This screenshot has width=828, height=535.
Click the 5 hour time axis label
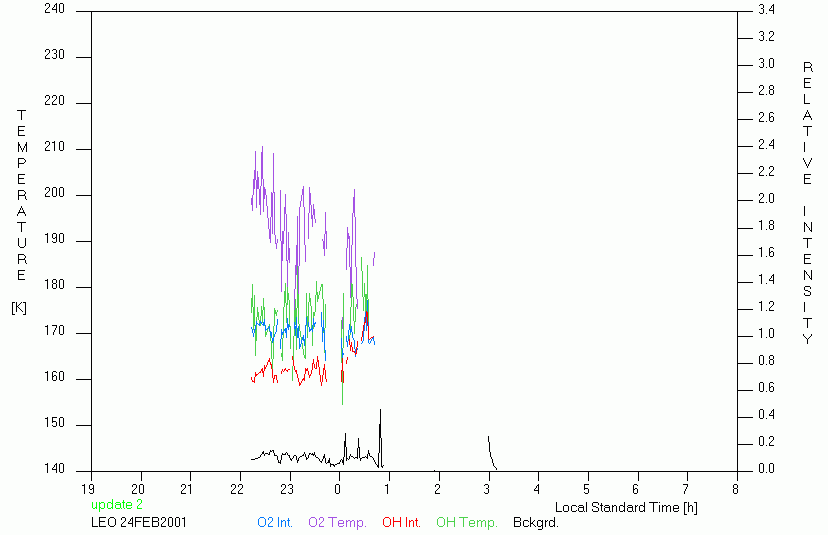[x=586, y=489]
